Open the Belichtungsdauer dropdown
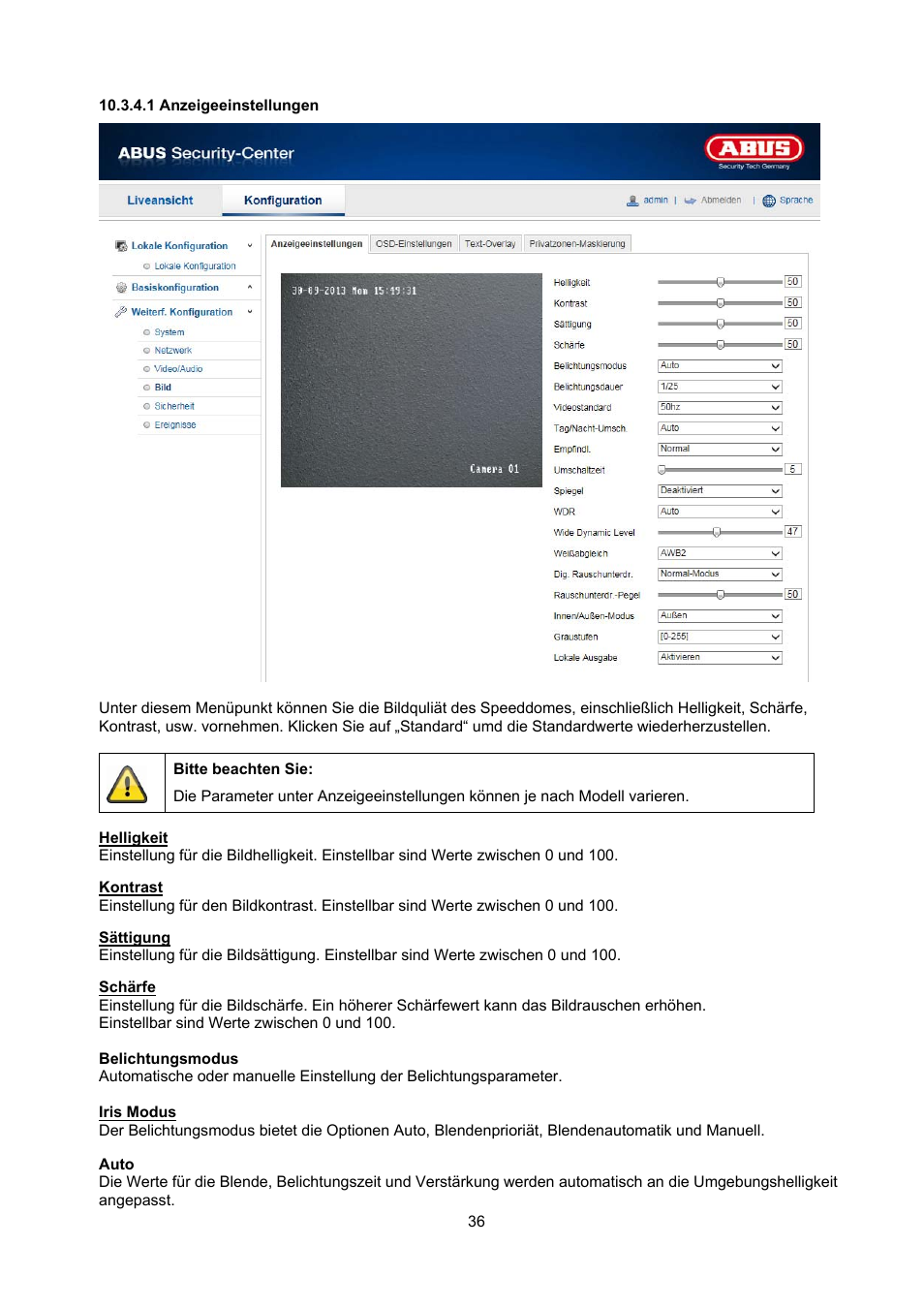The width and height of the screenshot is (924, 1308). (720, 387)
